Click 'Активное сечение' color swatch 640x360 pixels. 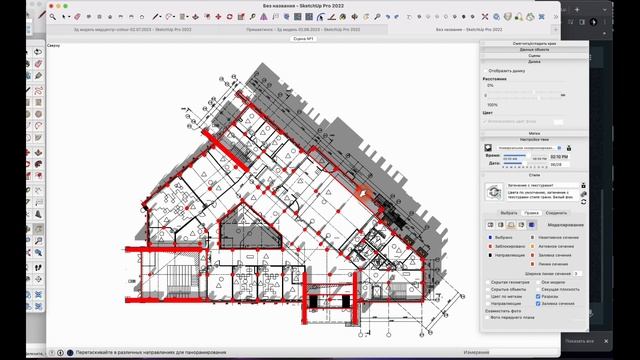532,246
